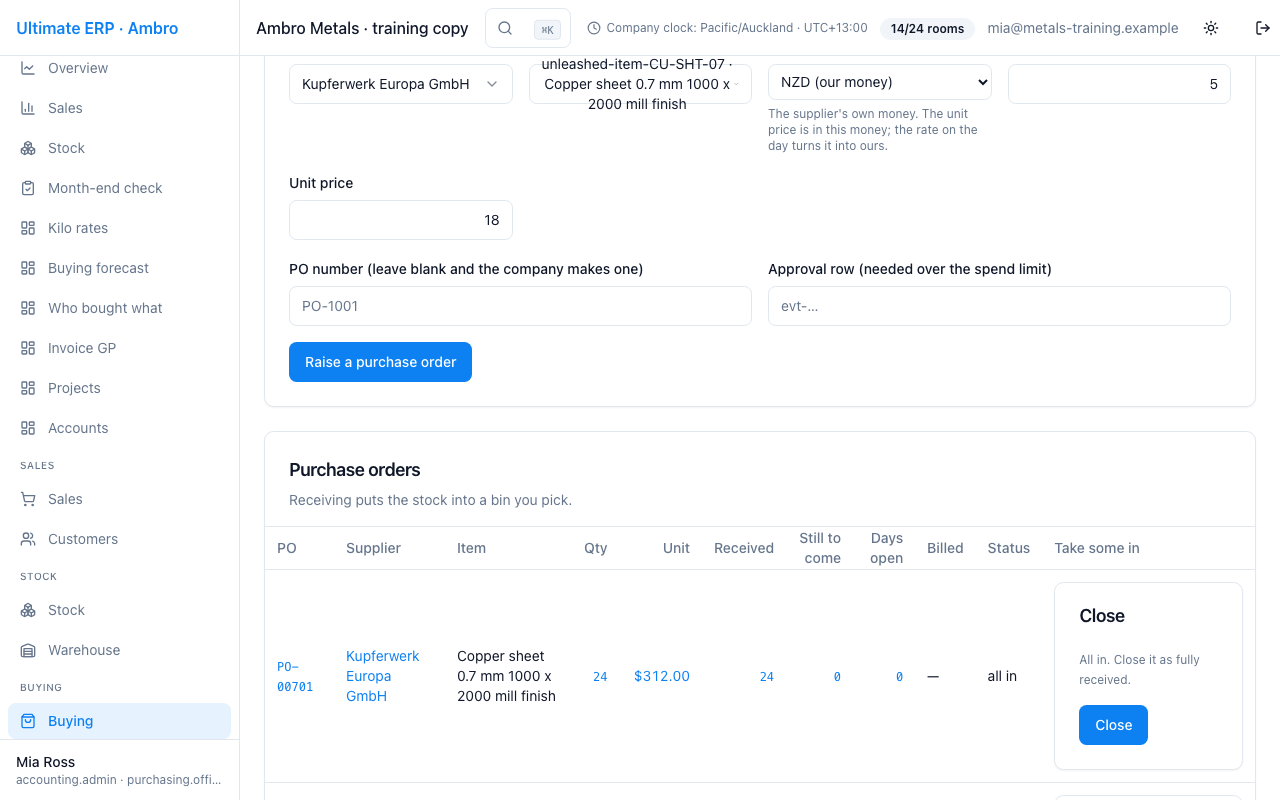Screen dimensions: 1280x800
Task: Click the bar chart icon beside first Sales
Action: (x=28, y=108)
